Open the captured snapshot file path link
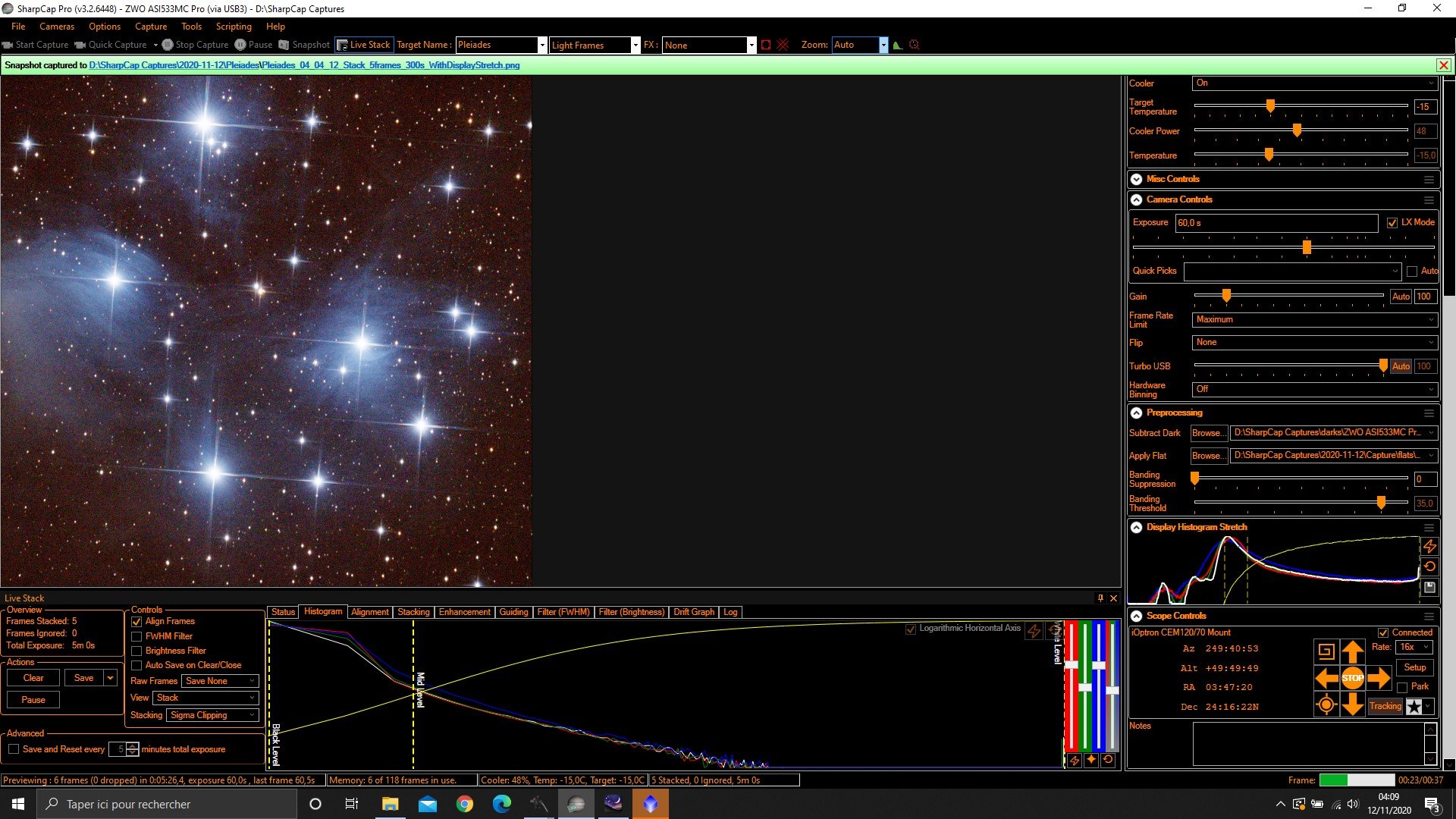The width and height of the screenshot is (1456, 819). [304, 65]
